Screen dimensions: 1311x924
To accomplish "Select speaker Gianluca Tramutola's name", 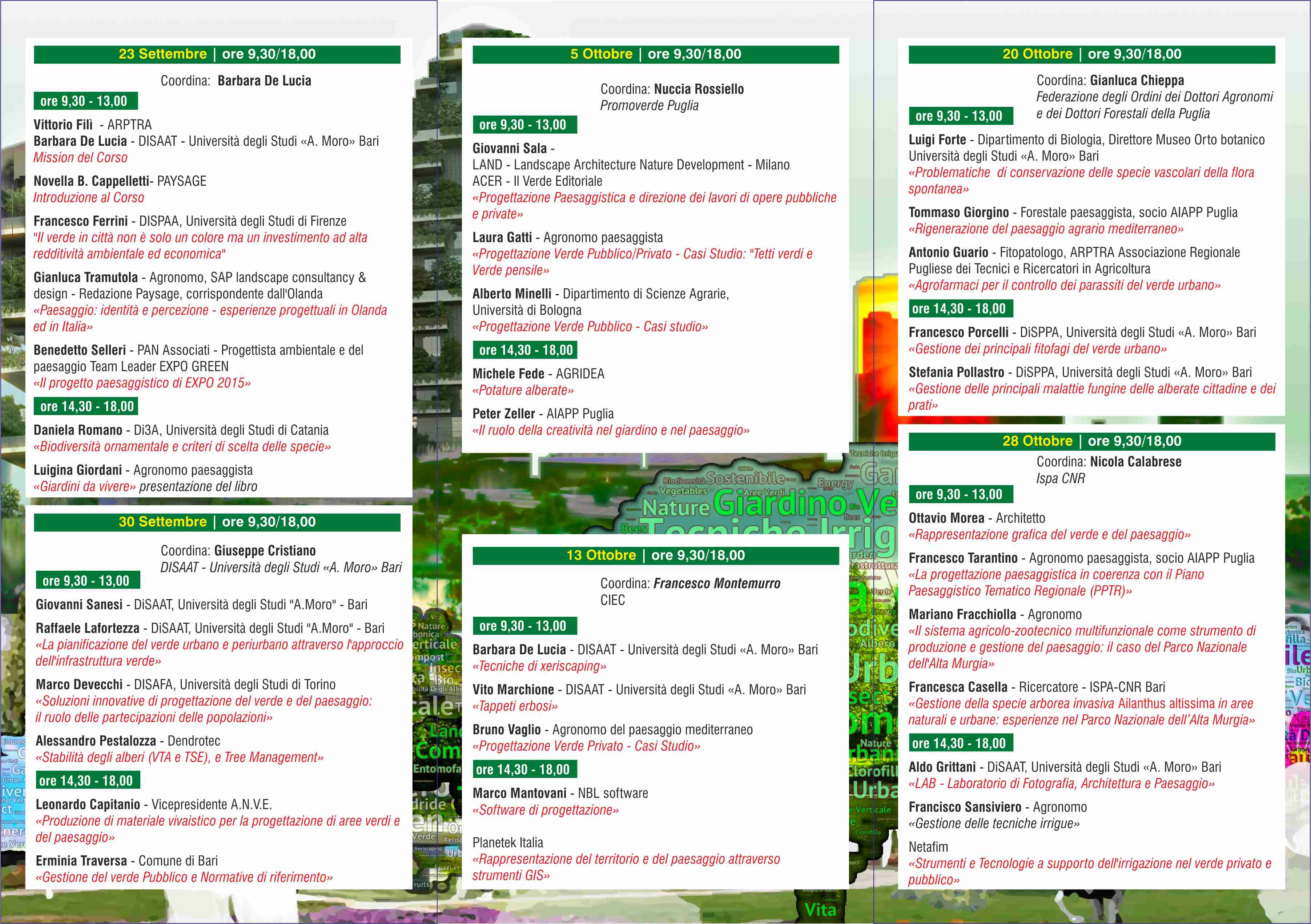I will pyautogui.click(x=86, y=278).
